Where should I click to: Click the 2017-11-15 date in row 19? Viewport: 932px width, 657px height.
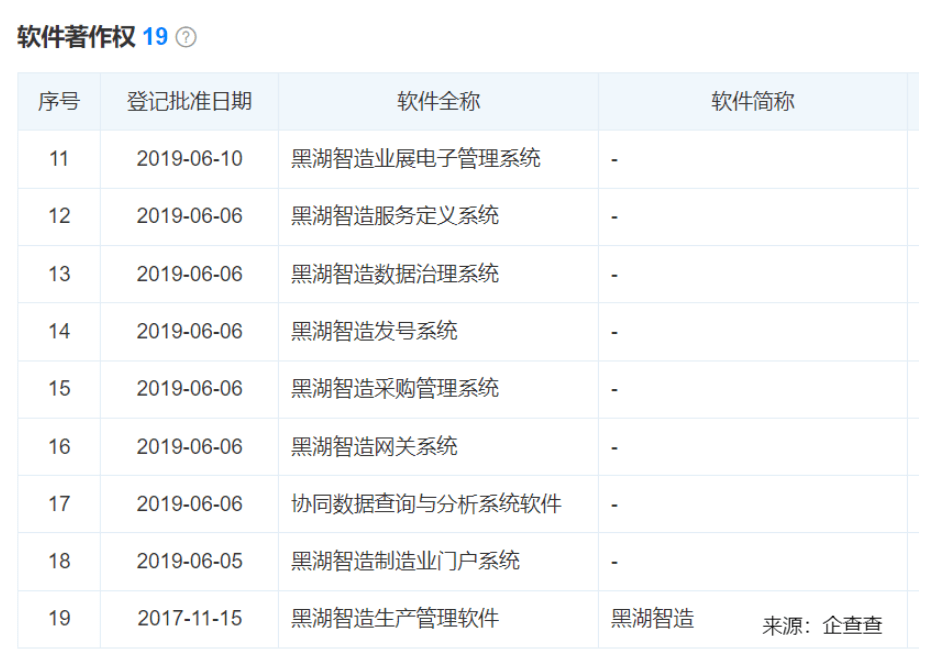click(x=189, y=619)
